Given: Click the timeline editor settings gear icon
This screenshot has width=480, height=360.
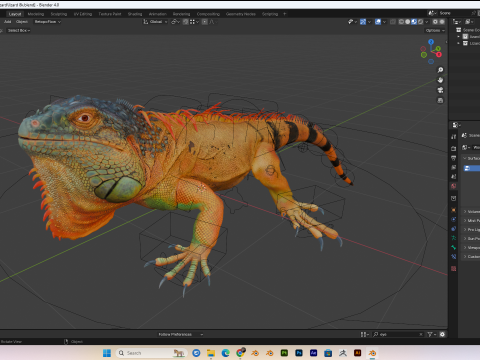Looking at the screenshot, I should [442, 334].
